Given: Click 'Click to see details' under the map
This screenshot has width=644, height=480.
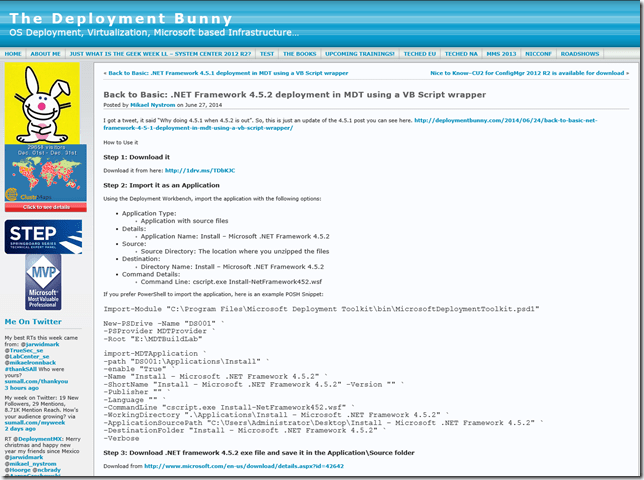Looking at the screenshot, I should tap(42, 207).
